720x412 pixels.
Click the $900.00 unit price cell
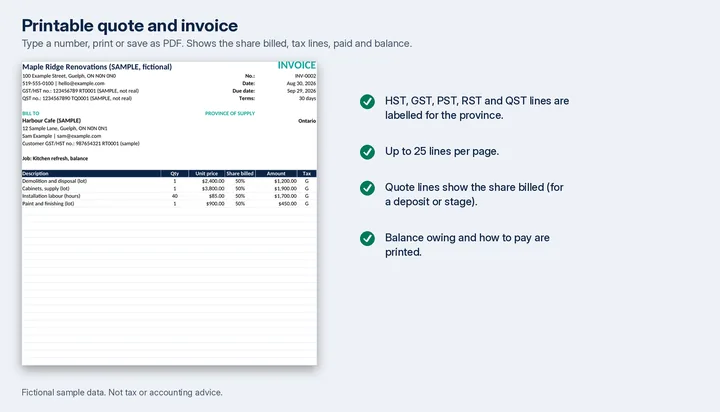click(x=215, y=203)
